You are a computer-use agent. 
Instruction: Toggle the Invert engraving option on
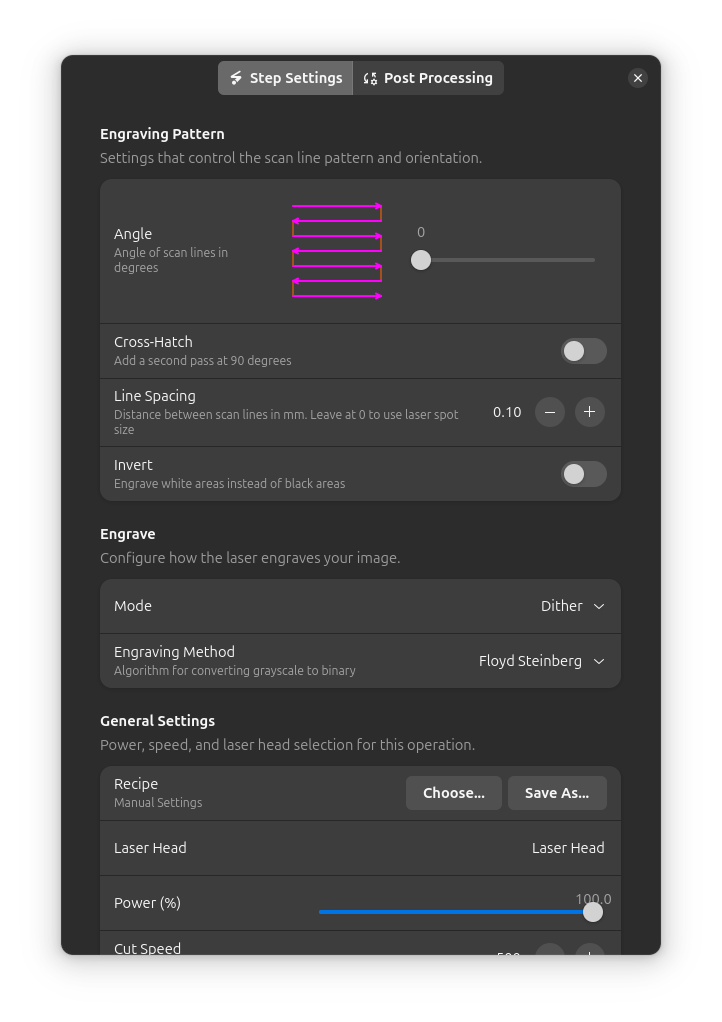click(x=584, y=474)
